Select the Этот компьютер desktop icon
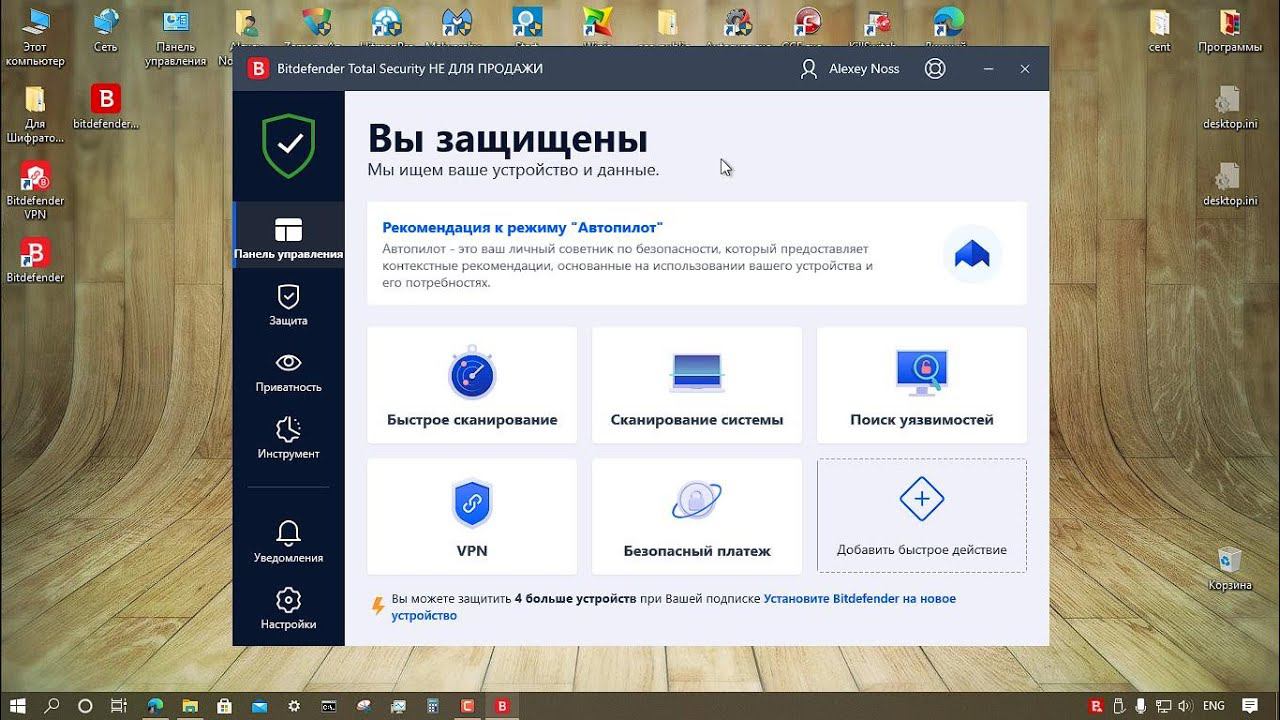Image resolution: width=1280 pixels, height=720 pixels. [35, 37]
